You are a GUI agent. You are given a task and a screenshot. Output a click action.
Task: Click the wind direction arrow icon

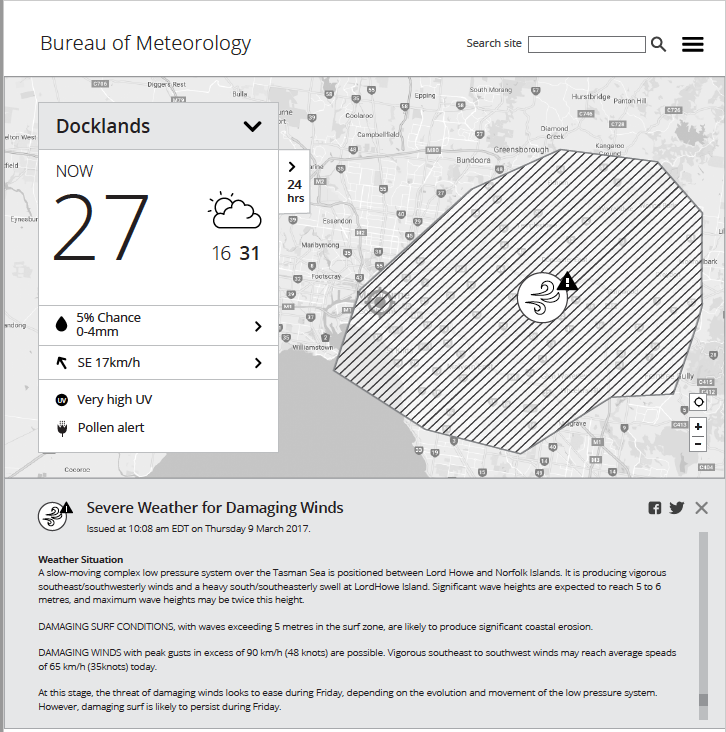tap(61, 363)
